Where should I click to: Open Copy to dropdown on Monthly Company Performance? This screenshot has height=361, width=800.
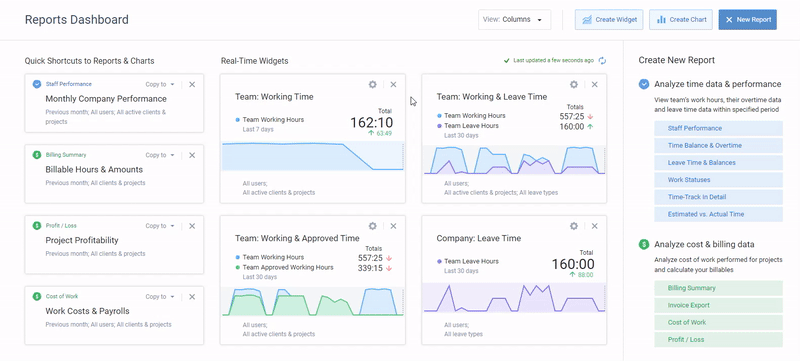(x=160, y=85)
